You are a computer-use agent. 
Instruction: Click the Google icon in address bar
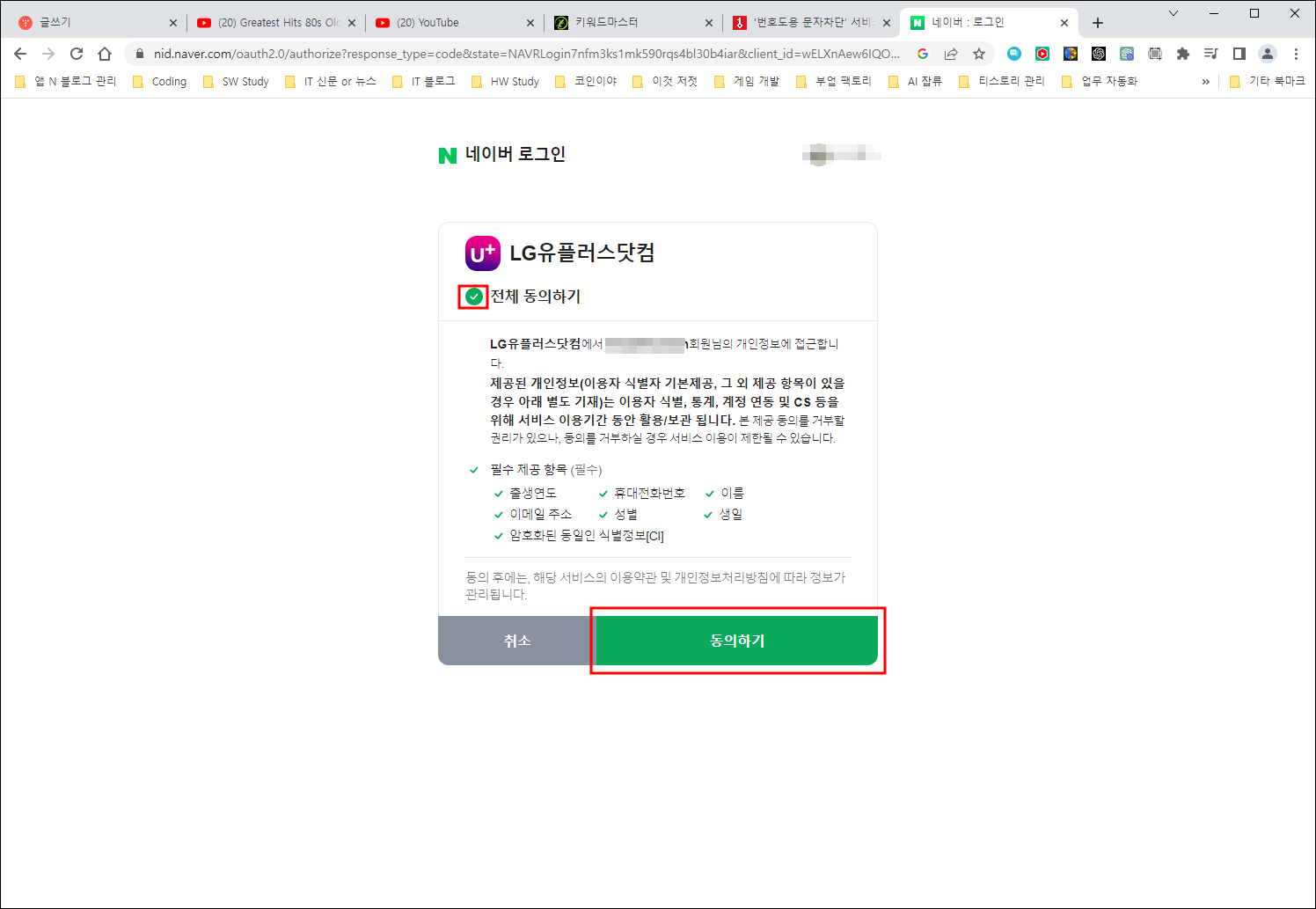tap(923, 54)
